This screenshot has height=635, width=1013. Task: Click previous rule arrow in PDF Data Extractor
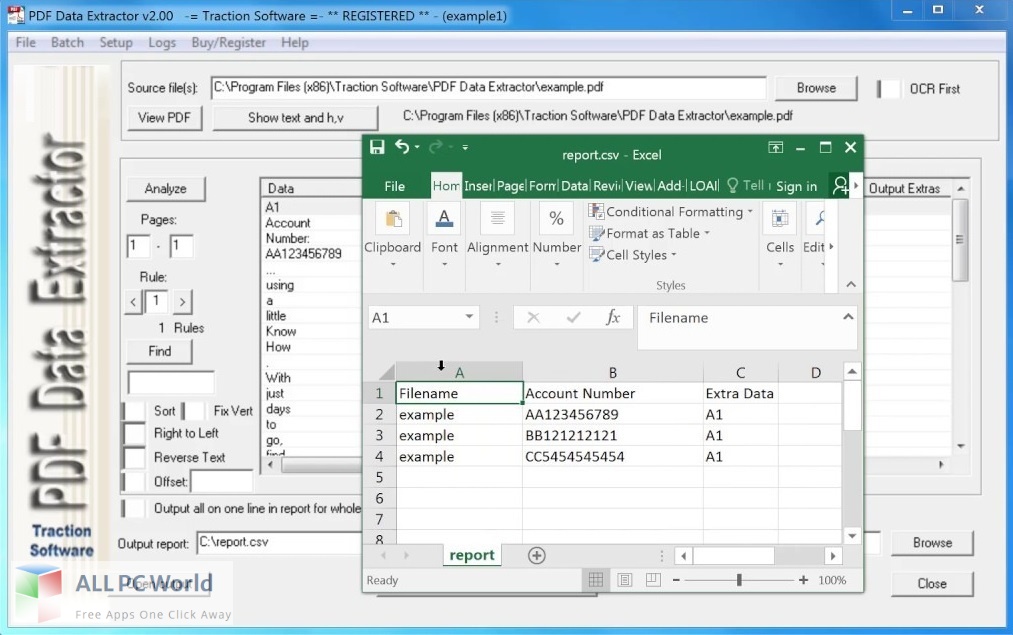click(133, 302)
